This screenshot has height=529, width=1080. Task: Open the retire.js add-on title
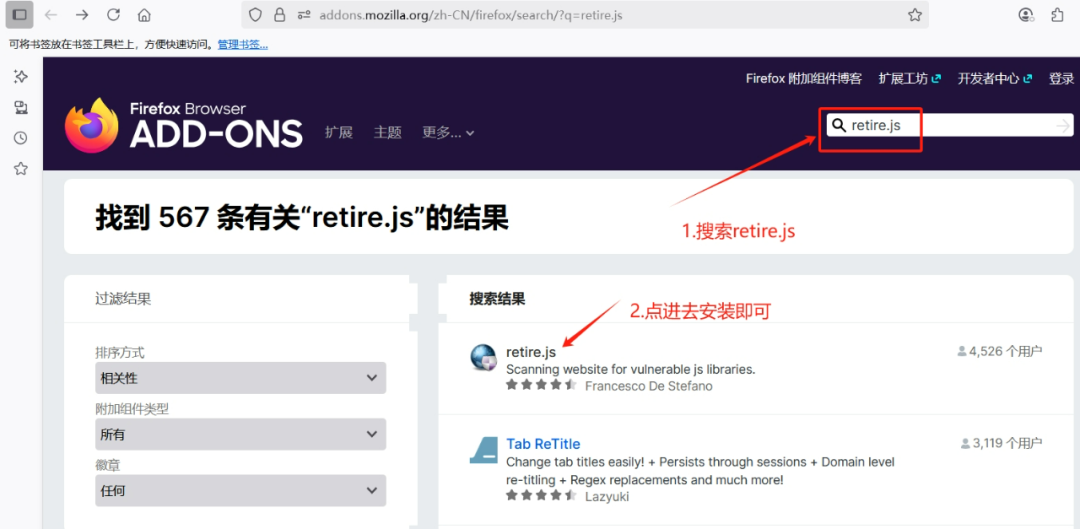[x=530, y=353]
